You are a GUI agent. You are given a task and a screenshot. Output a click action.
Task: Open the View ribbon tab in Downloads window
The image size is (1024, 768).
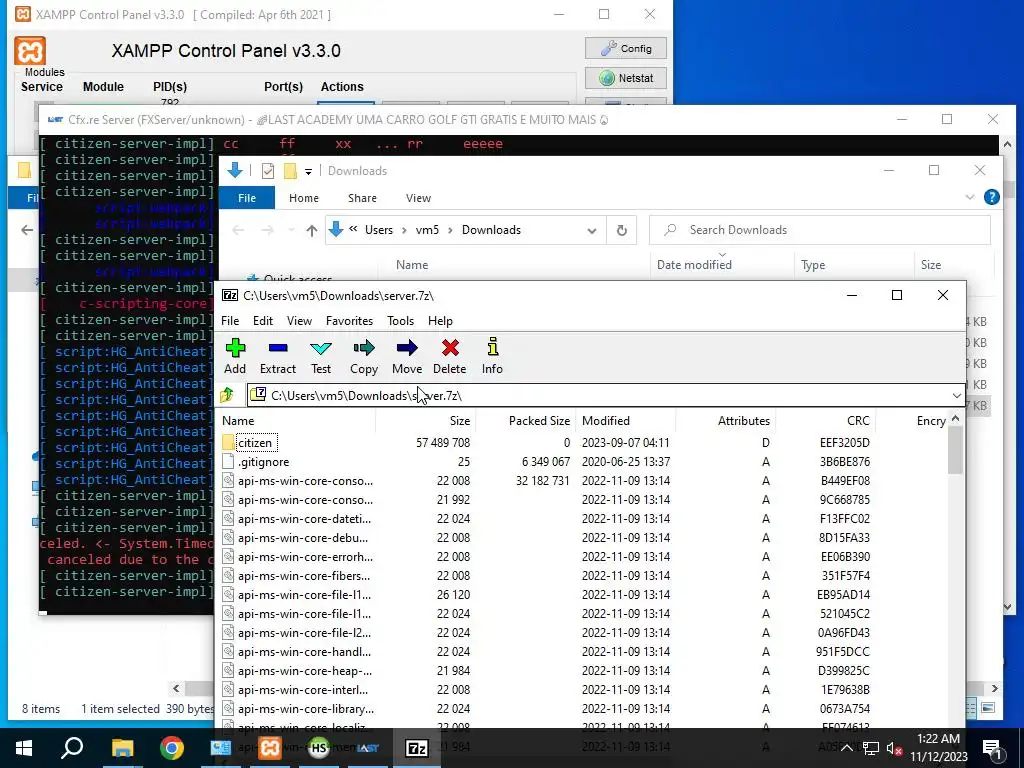[x=418, y=198]
